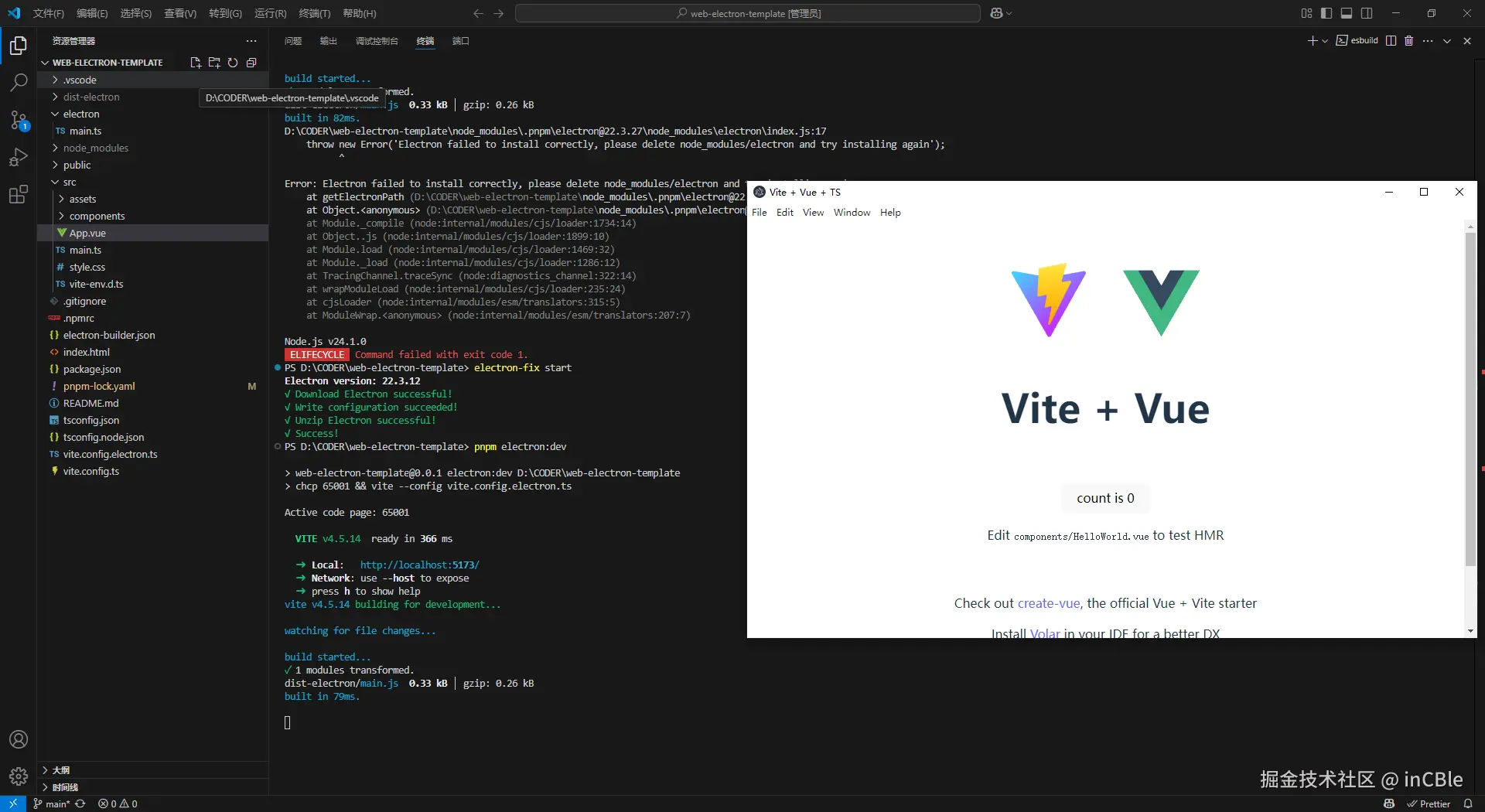
Task: Expand the components folder
Action: tap(153, 216)
